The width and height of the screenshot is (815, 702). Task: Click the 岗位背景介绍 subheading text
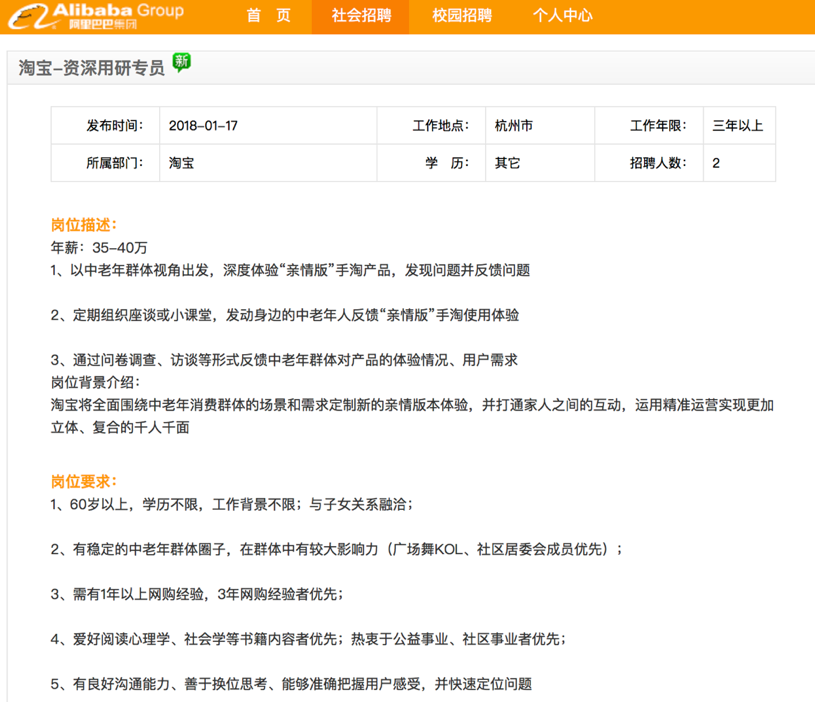click(x=96, y=382)
